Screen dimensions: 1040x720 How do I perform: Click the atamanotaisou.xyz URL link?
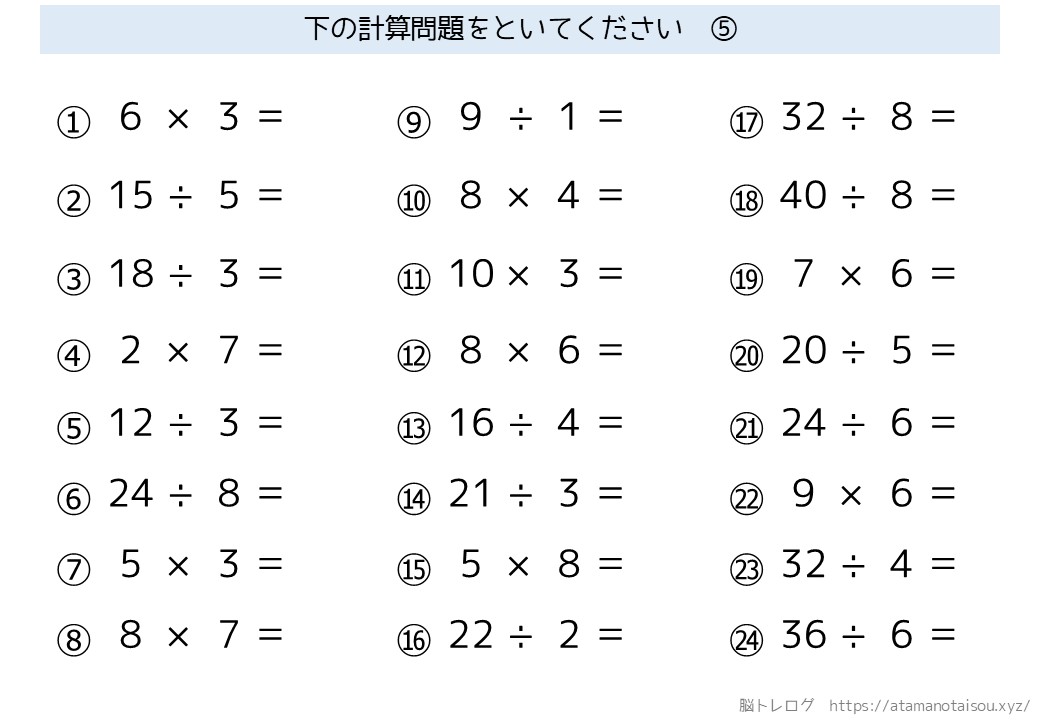coord(930,704)
